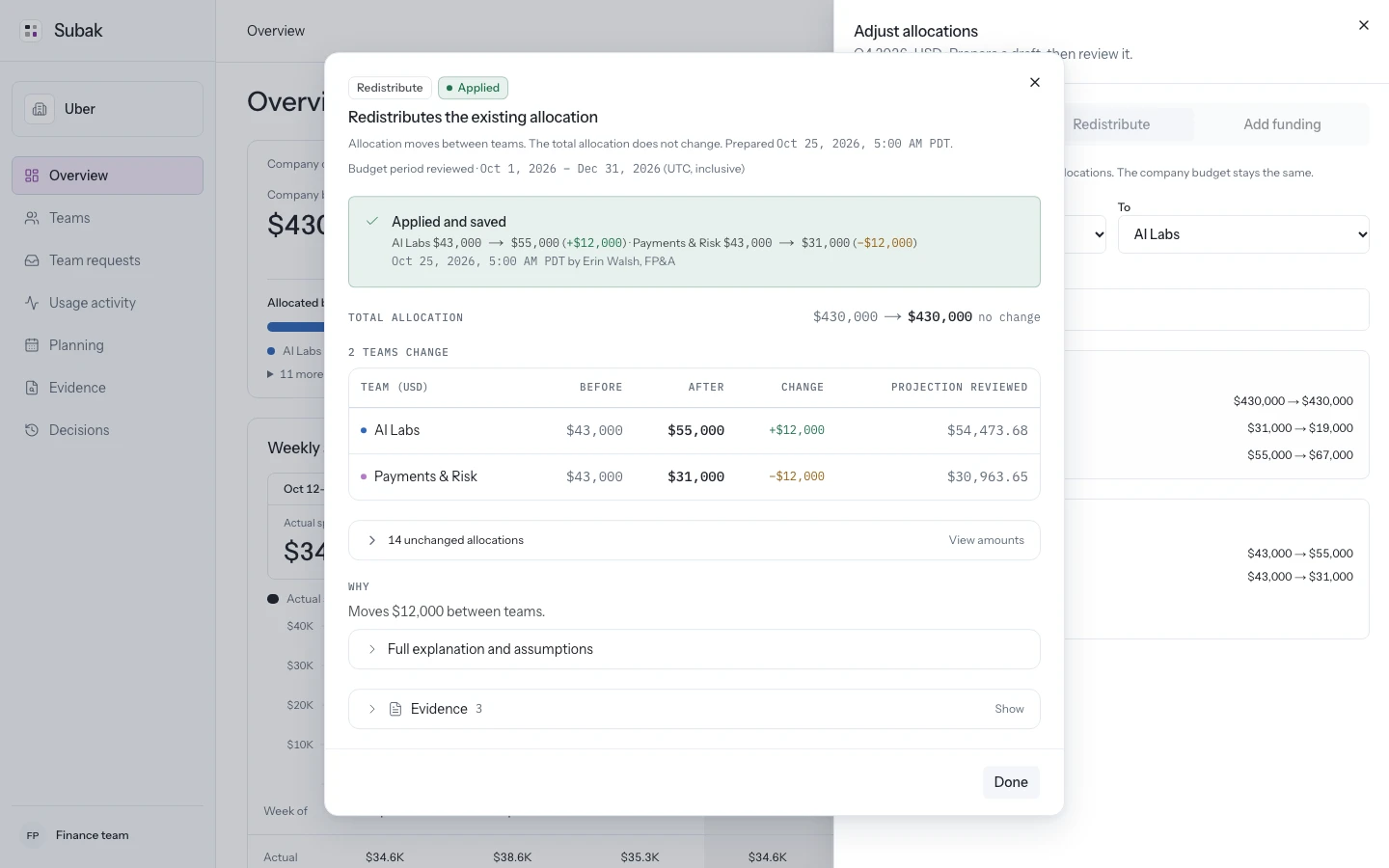Click the +$12,000 change cell
This screenshot has height=868, width=1389.
click(797, 430)
